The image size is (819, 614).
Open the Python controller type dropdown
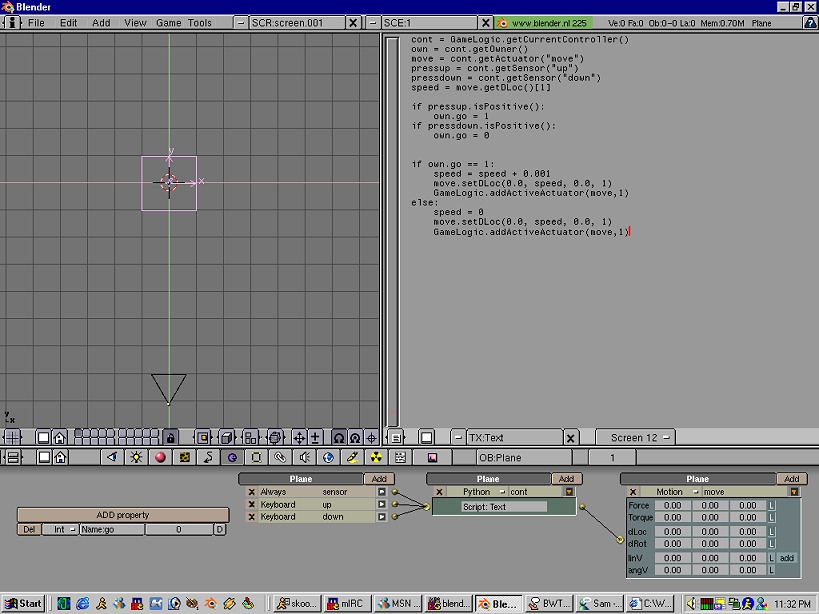pos(476,492)
